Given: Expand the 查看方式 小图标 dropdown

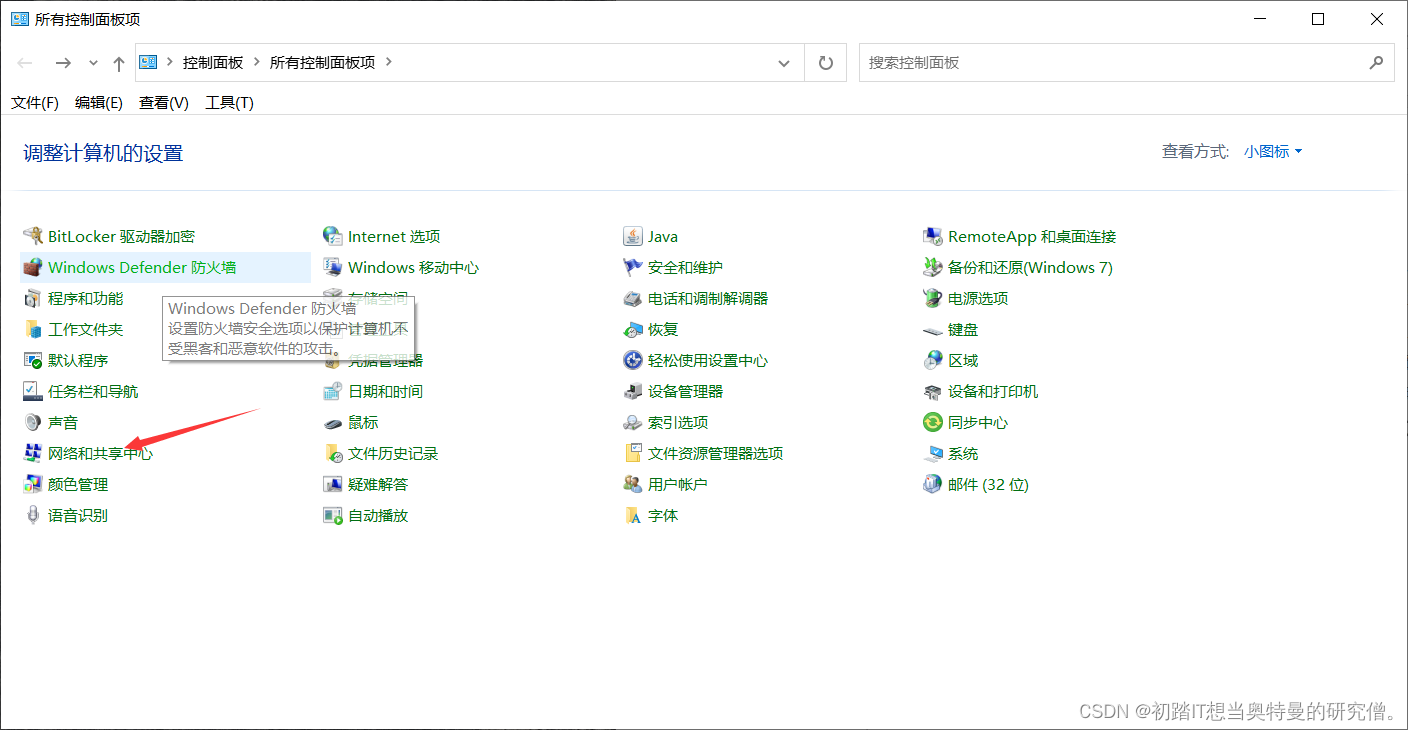Looking at the screenshot, I should tap(1273, 152).
